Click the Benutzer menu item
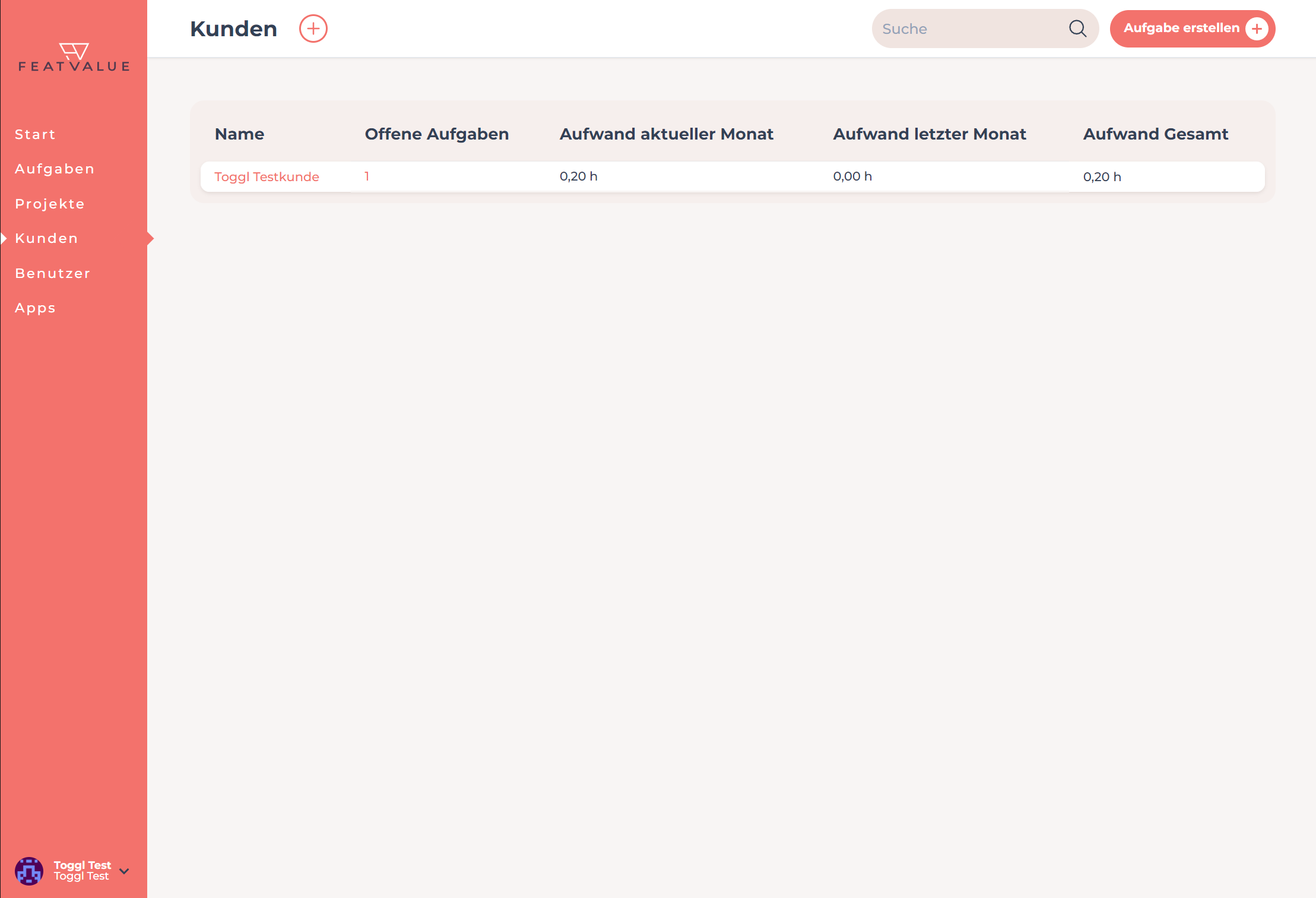1316x898 pixels. 53,273
